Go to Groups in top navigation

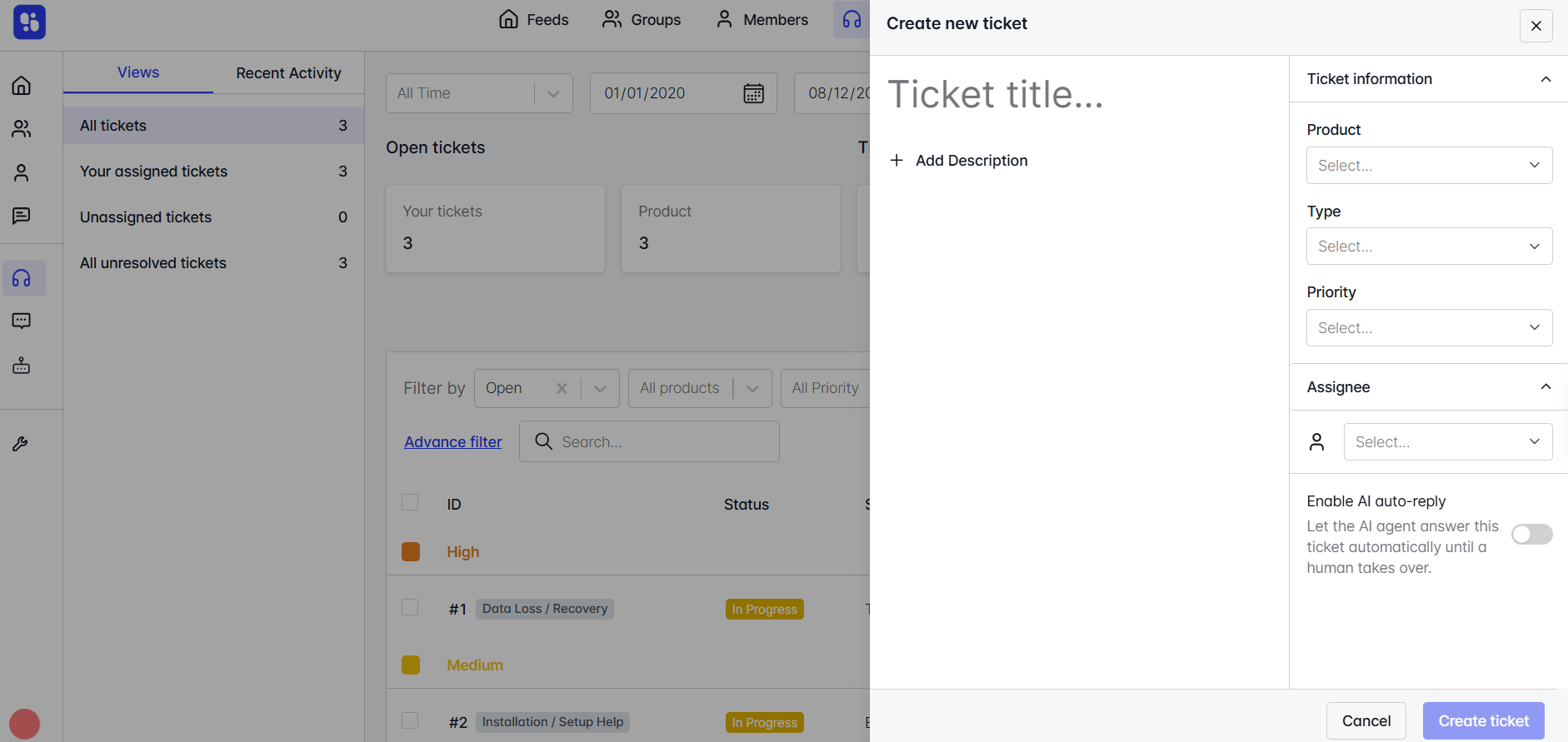642,19
